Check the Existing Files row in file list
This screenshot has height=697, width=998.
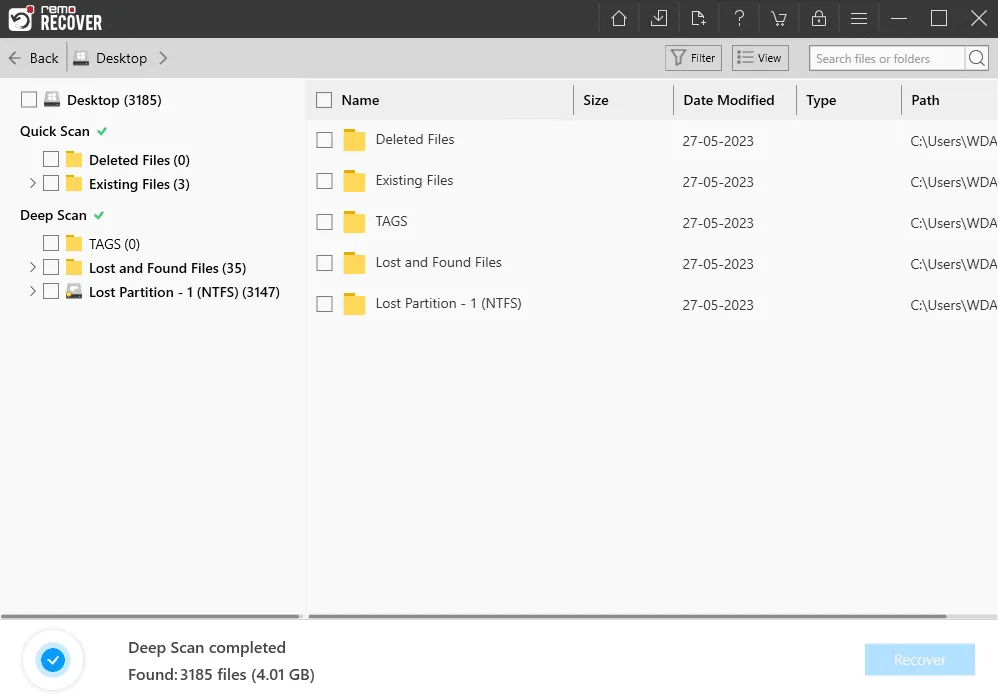[325, 181]
